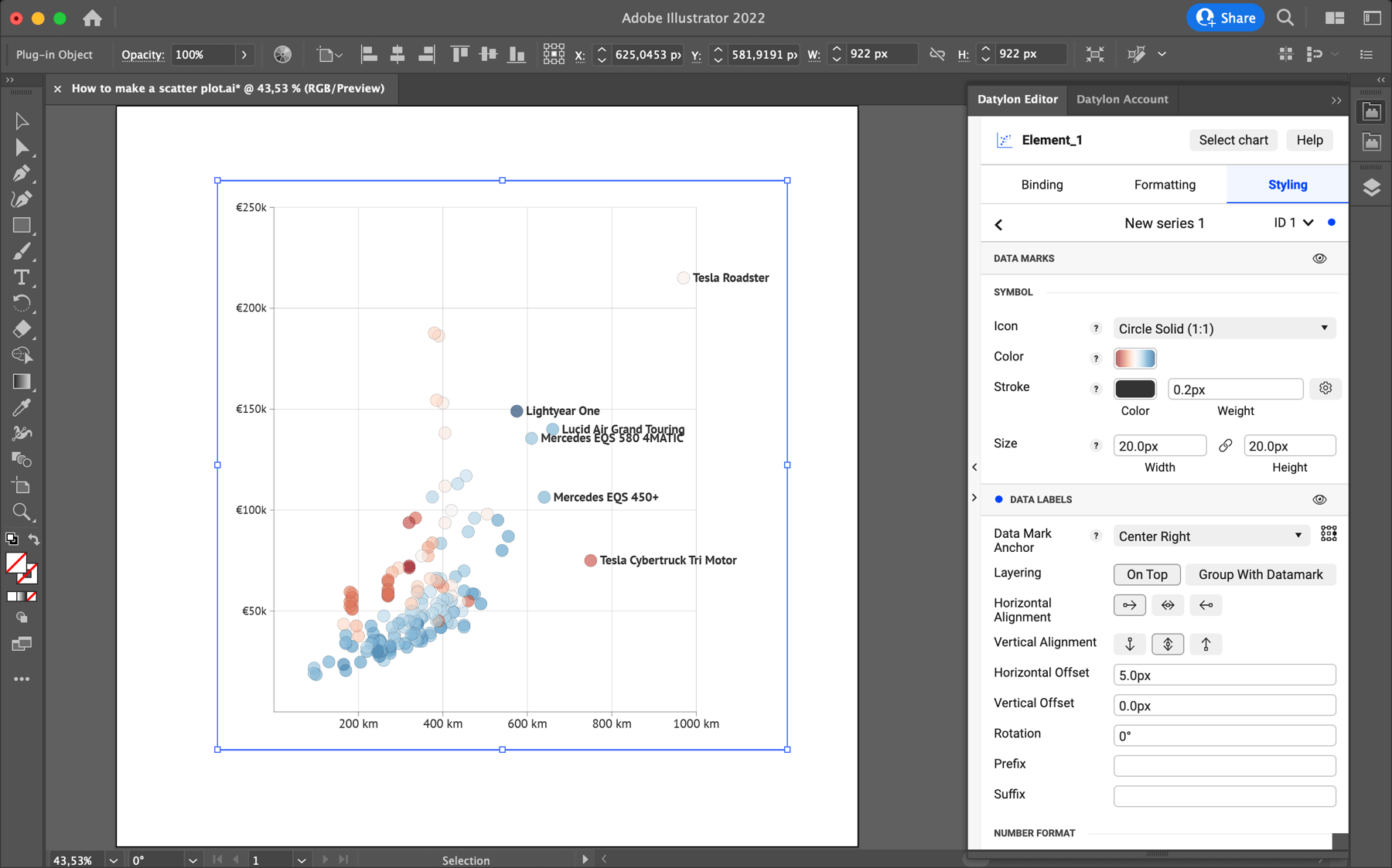Image resolution: width=1392 pixels, height=868 pixels.
Task: Pick the Eyedropper tool
Action: [x=22, y=407]
